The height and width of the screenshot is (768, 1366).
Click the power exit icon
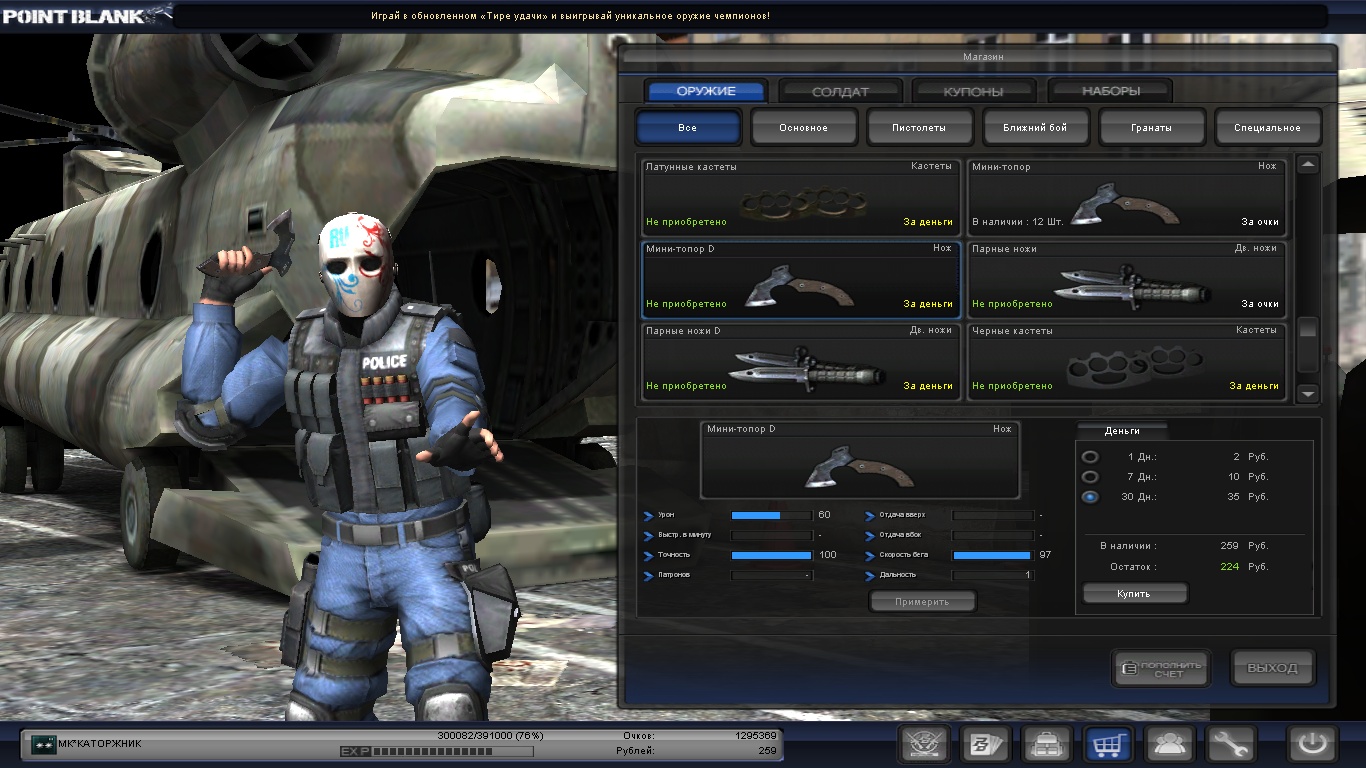click(1312, 744)
